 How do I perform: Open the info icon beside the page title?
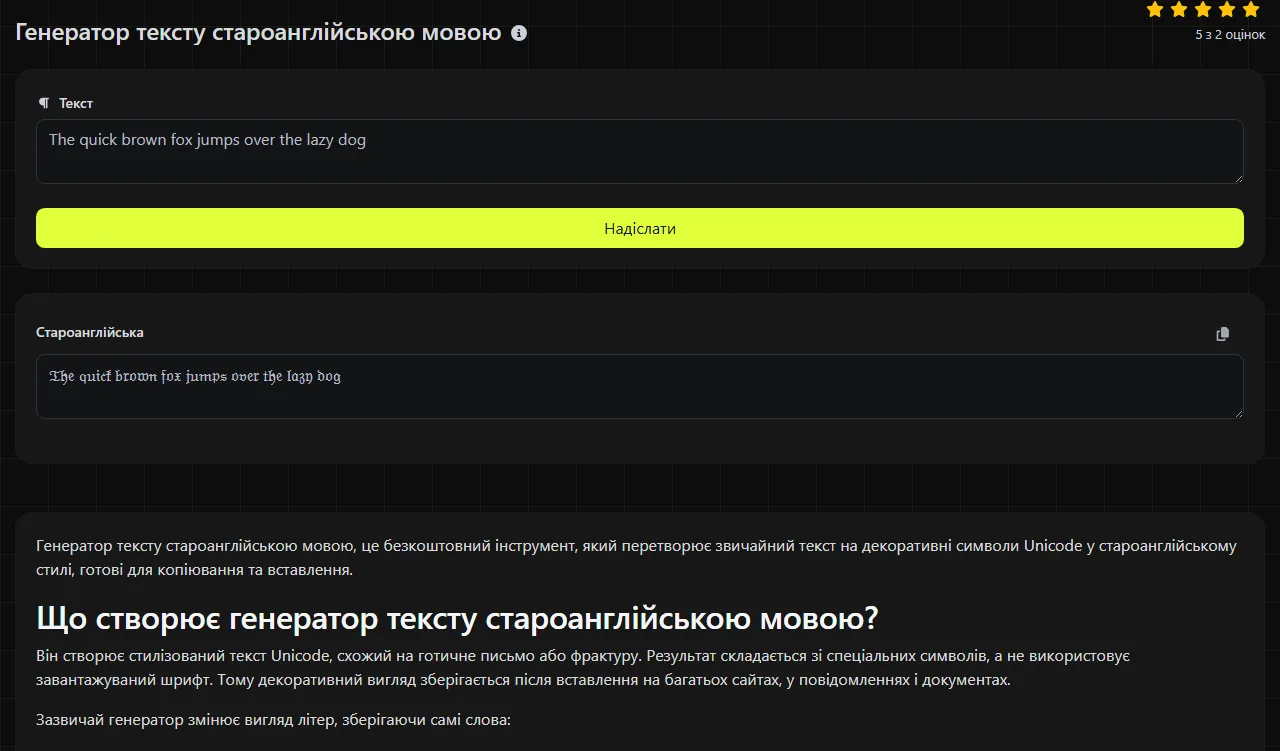(x=519, y=33)
